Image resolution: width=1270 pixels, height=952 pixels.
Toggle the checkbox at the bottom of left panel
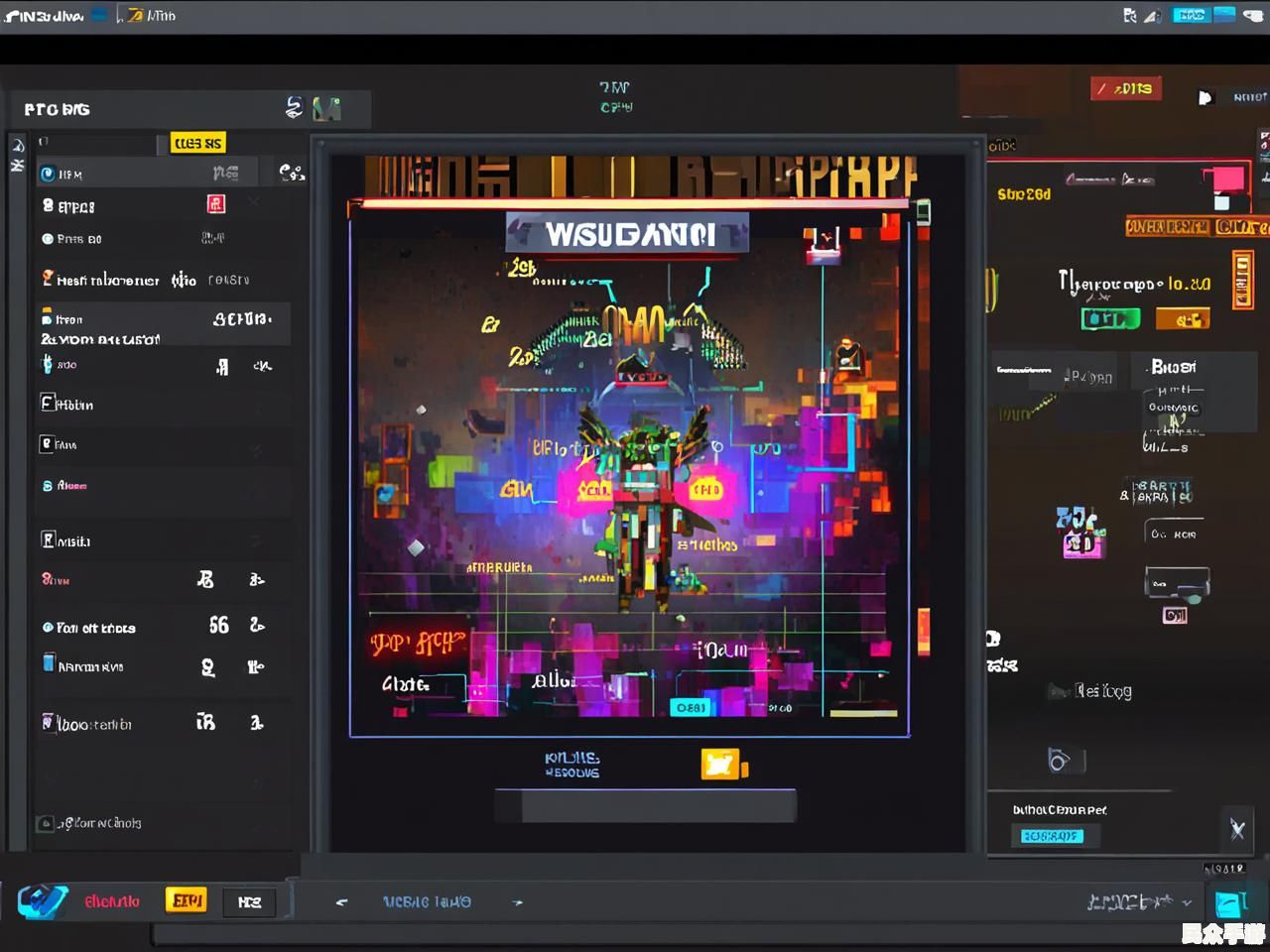[45, 823]
